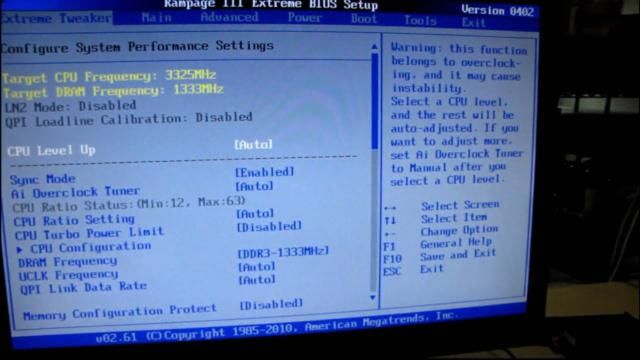The image size is (640, 360).
Task: Go to the Boot tab
Action: pyautogui.click(x=364, y=19)
